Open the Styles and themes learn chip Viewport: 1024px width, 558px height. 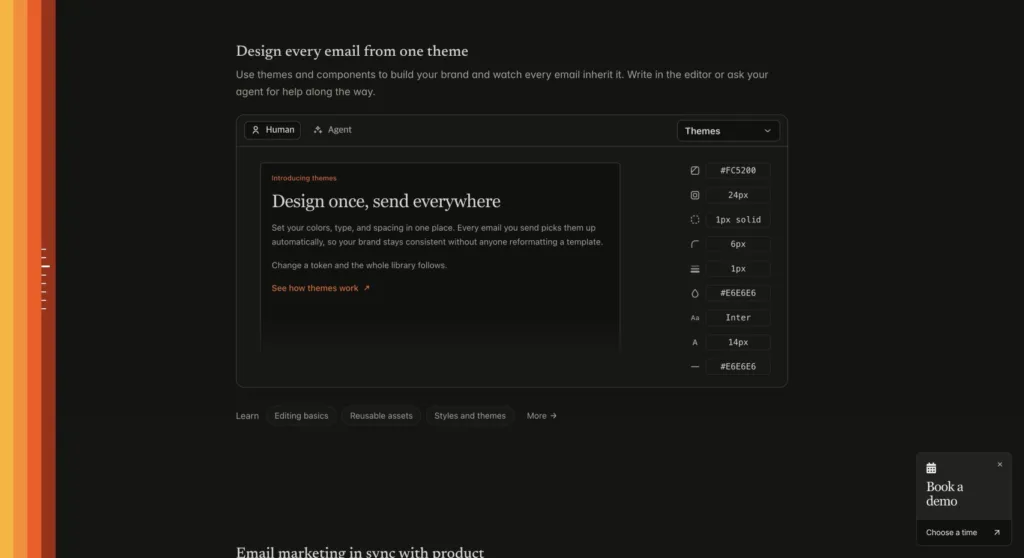click(470, 416)
